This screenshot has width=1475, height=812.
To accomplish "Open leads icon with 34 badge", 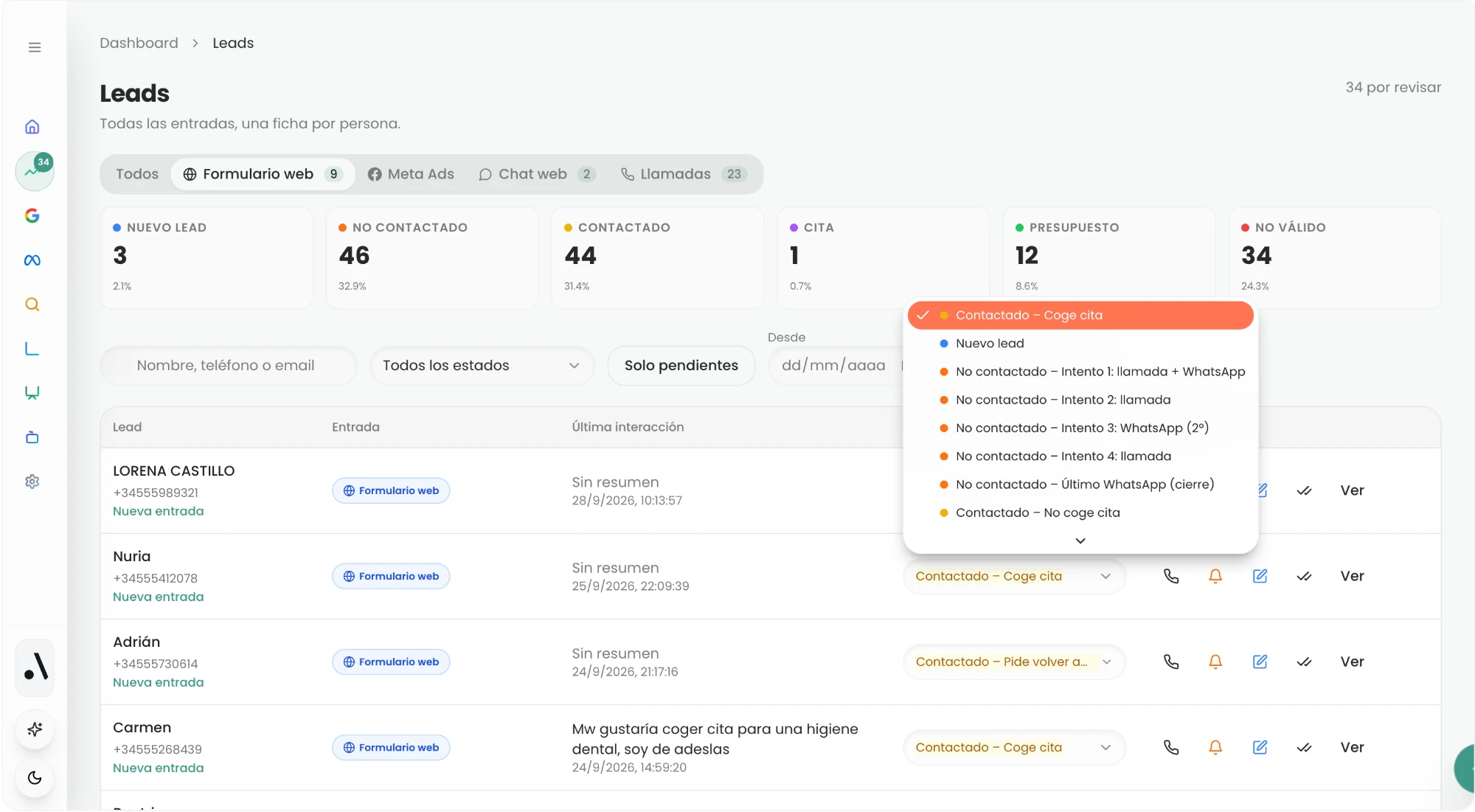I will click(34, 171).
